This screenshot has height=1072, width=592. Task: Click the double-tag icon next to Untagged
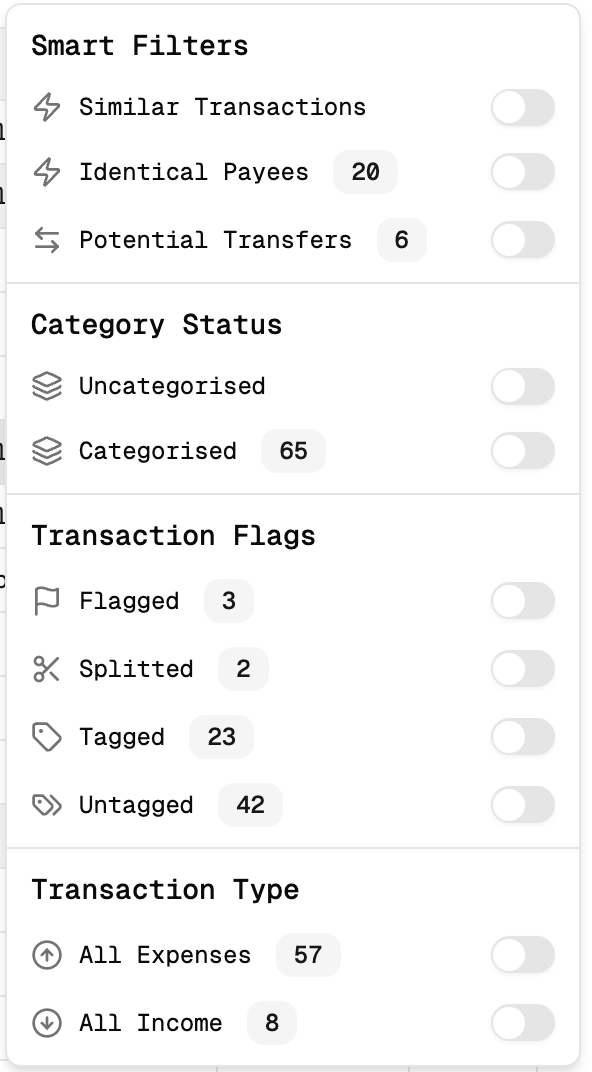[x=46, y=805]
